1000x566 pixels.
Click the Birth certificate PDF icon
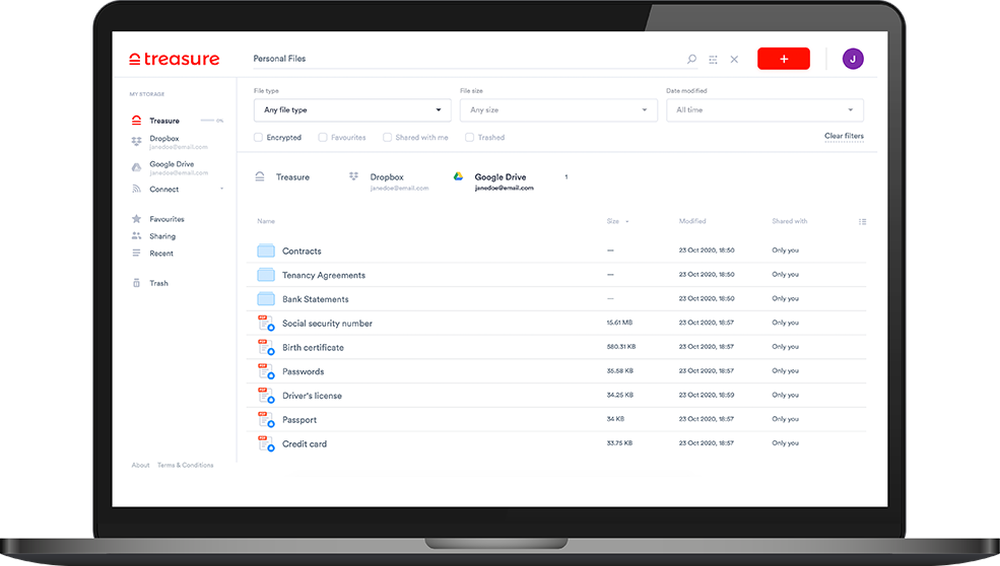tap(266, 347)
